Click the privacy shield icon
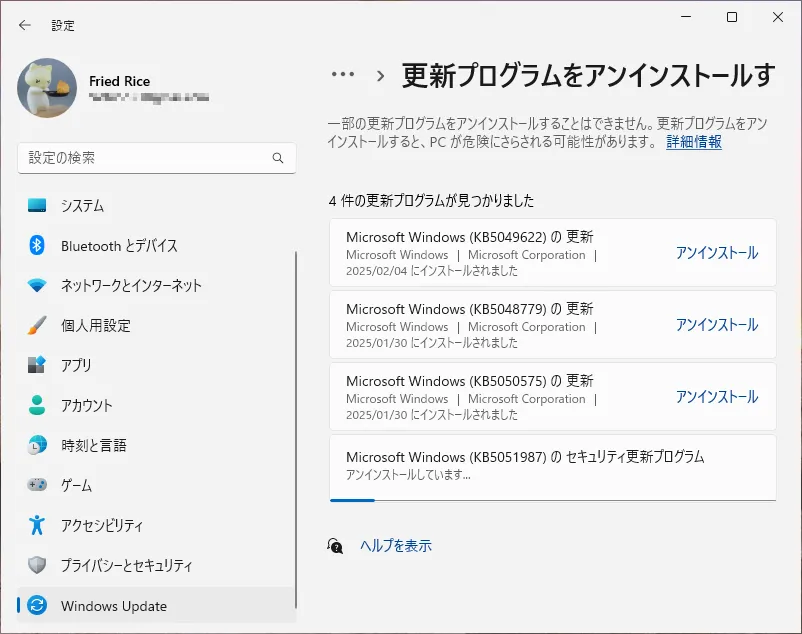802x634 pixels. [x=37, y=565]
